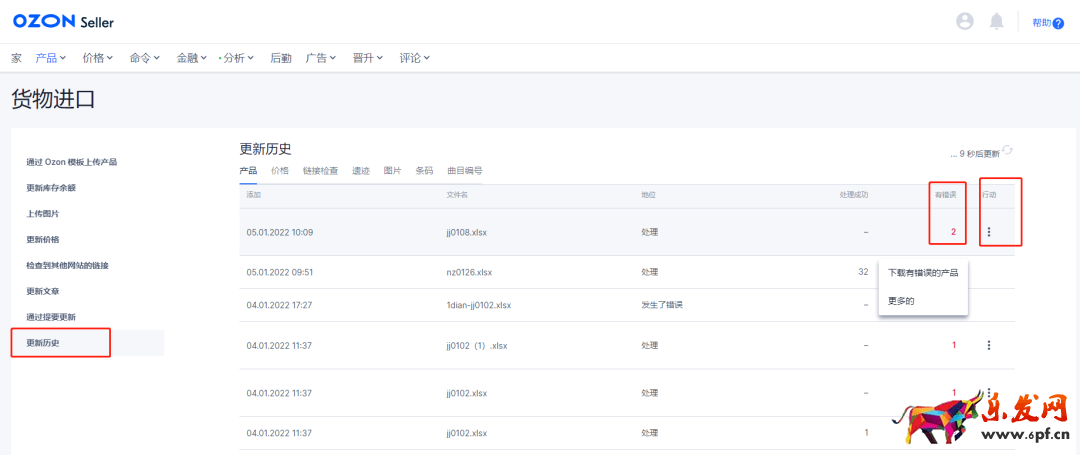The width and height of the screenshot is (1080, 455).
Task: Open three-dot menu for jj0102 (1) .xlsx
Action: pyautogui.click(x=989, y=345)
